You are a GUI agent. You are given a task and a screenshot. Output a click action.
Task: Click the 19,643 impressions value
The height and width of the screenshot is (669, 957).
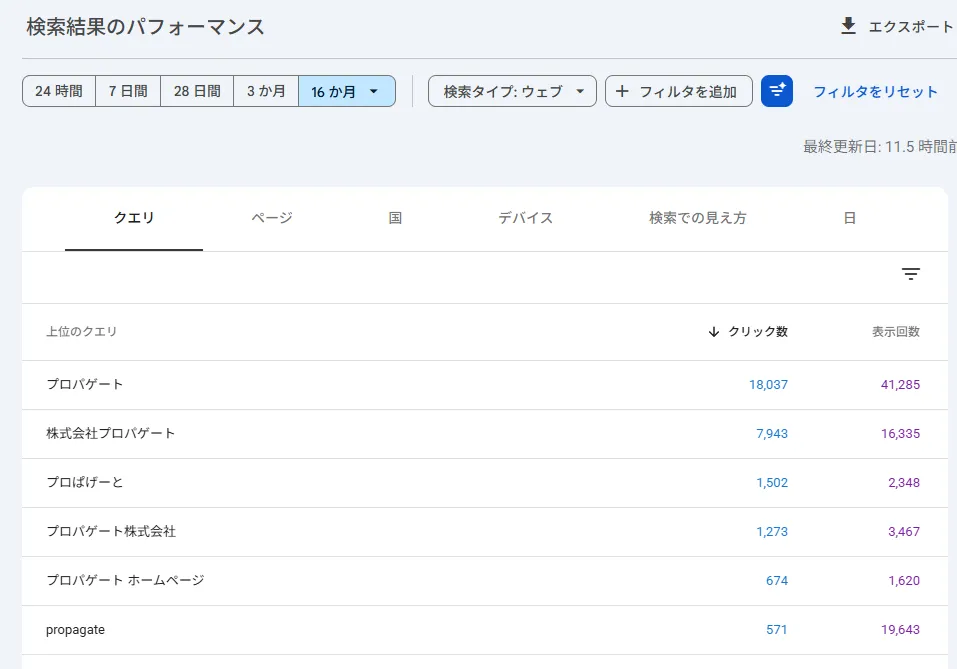(900, 629)
